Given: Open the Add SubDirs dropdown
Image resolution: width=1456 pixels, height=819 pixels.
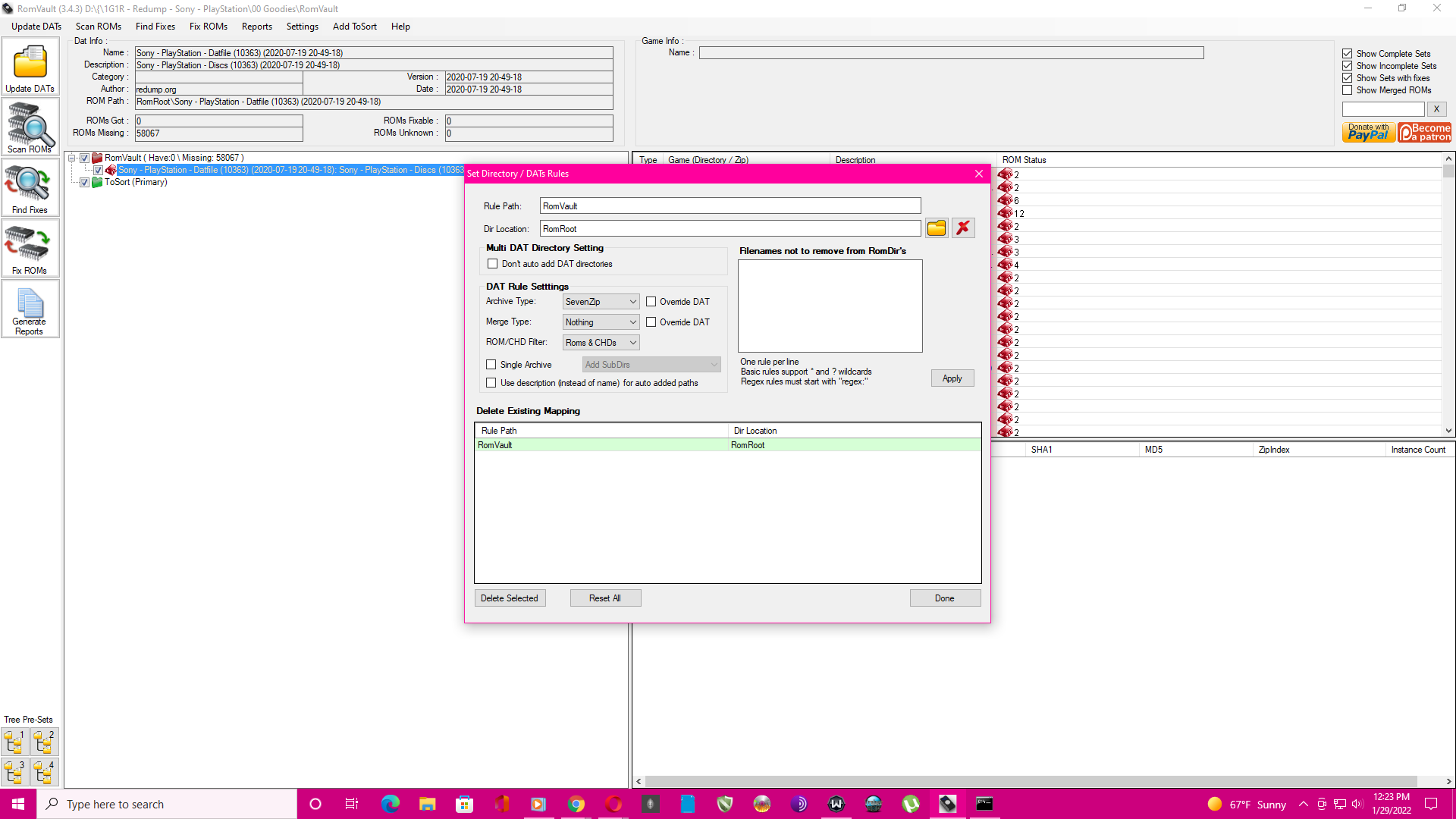Looking at the screenshot, I should click(x=651, y=365).
